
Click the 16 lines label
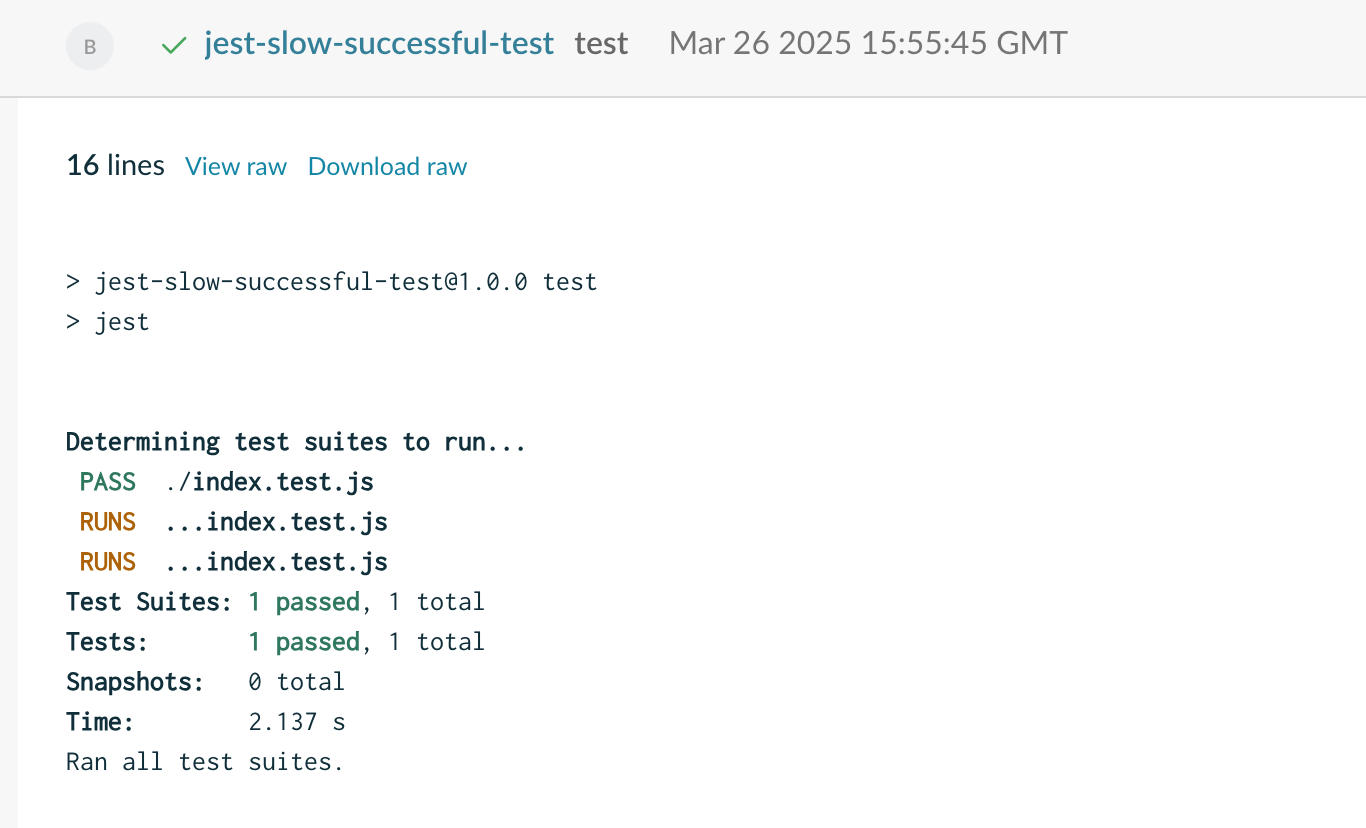coord(115,166)
